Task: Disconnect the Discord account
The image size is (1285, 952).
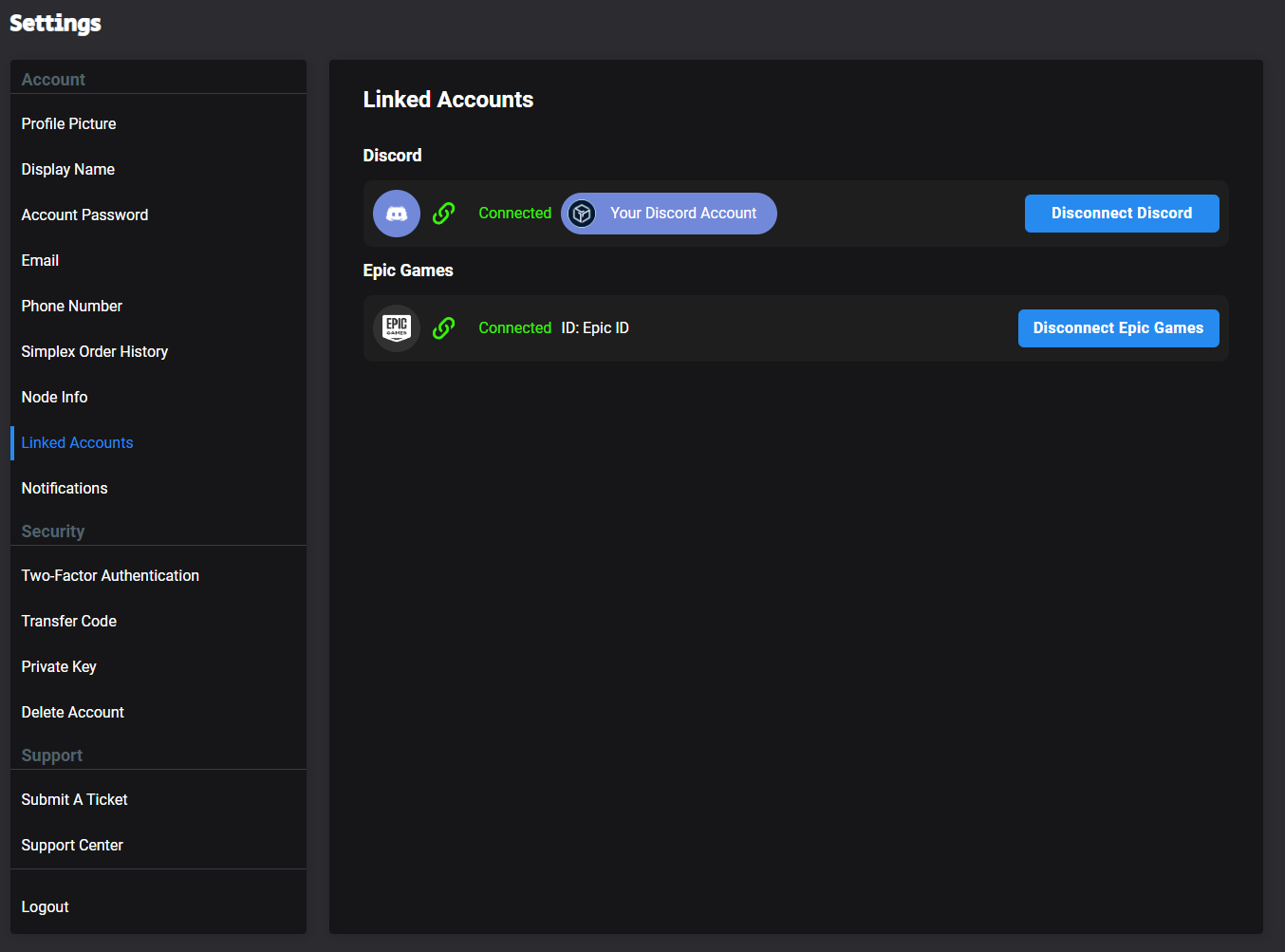Action: coord(1122,214)
